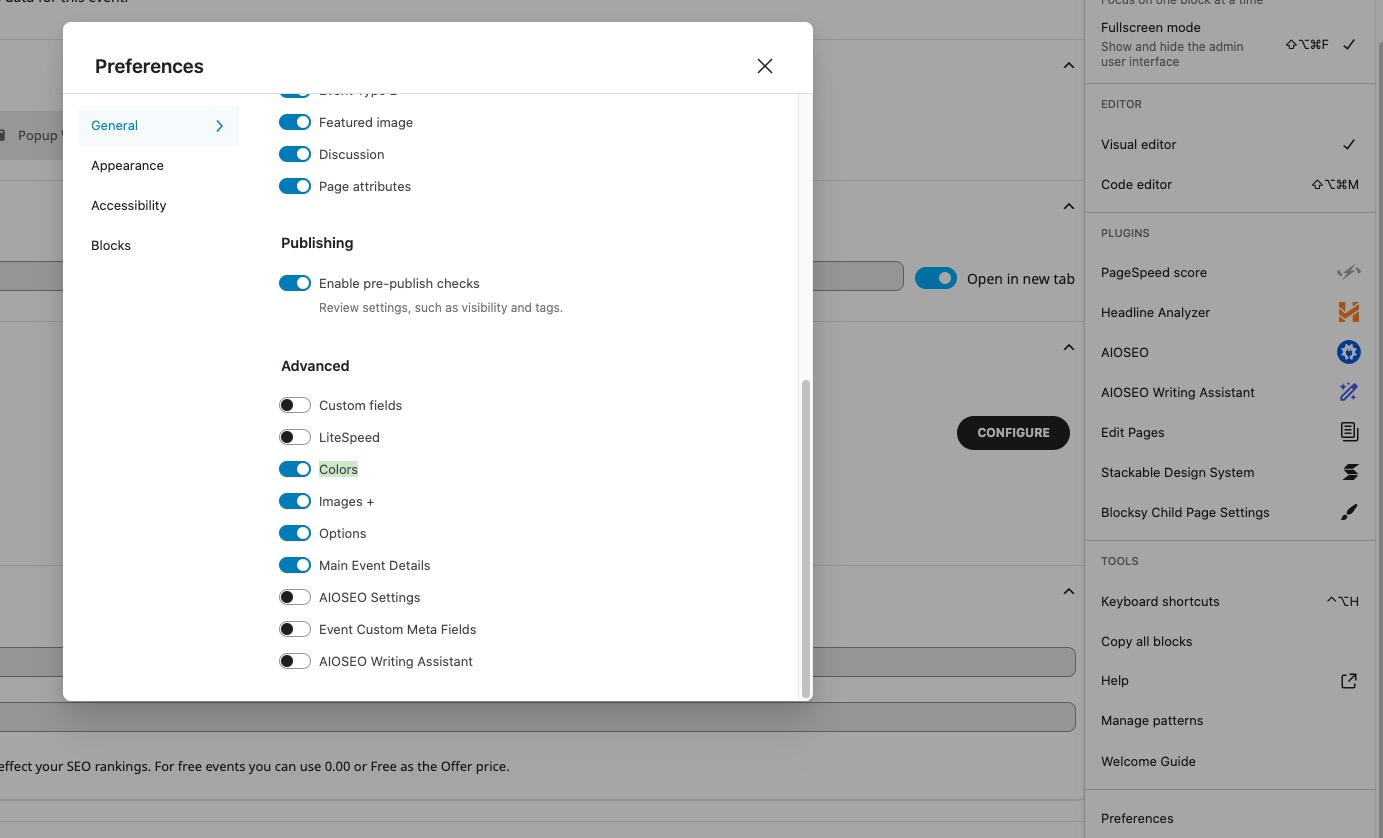Toggle the Open in new tab switch
The height and width of the screenshot is (838, 1383).
(x=936, y=279)
